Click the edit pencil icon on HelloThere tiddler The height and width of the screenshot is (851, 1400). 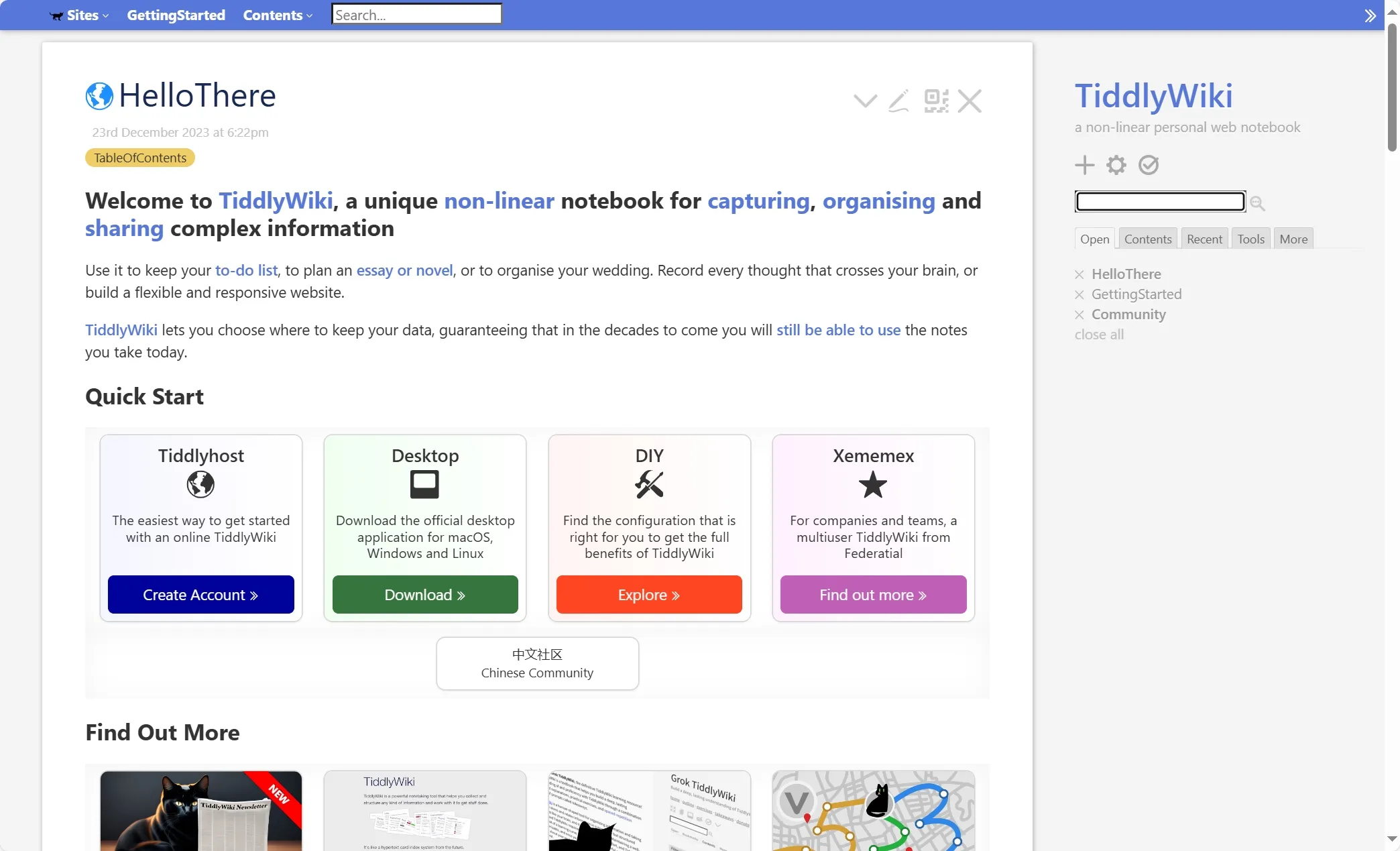coord(897,99)
